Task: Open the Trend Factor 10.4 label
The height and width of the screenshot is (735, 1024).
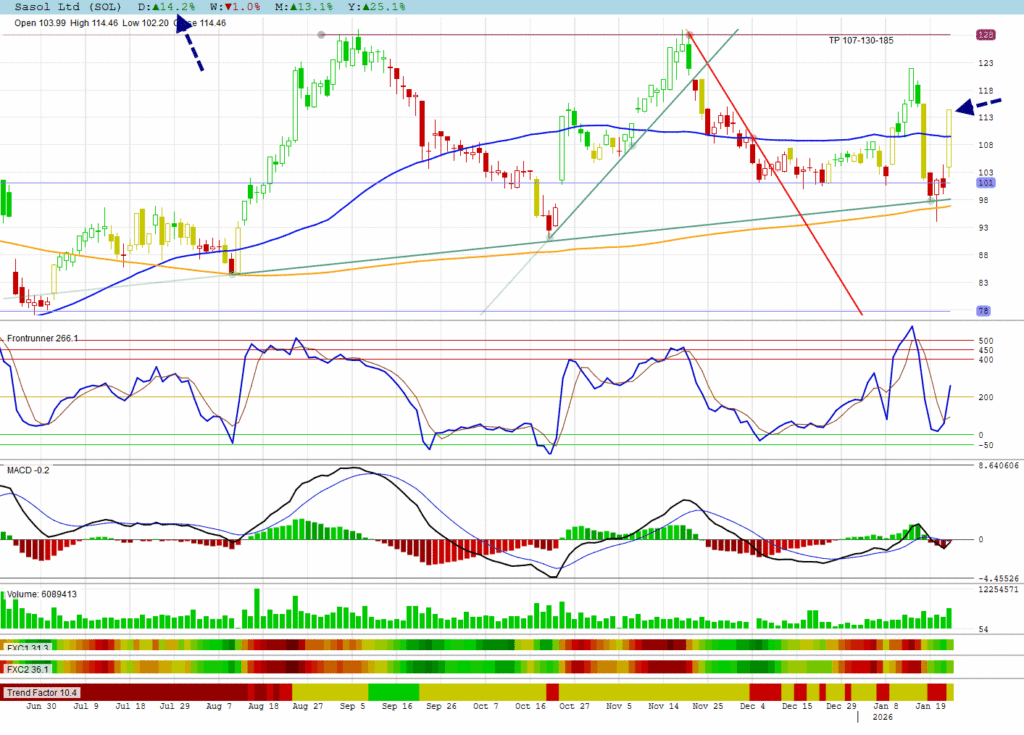Action: pyautogui.click(x=42, y=692)
